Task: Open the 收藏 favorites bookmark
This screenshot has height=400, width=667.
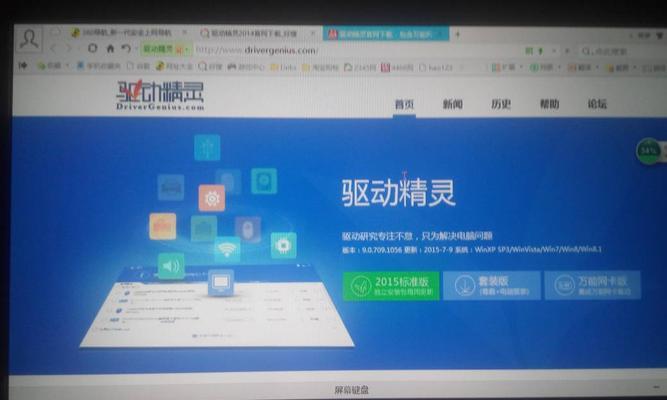Action: (x=50, y=66)
